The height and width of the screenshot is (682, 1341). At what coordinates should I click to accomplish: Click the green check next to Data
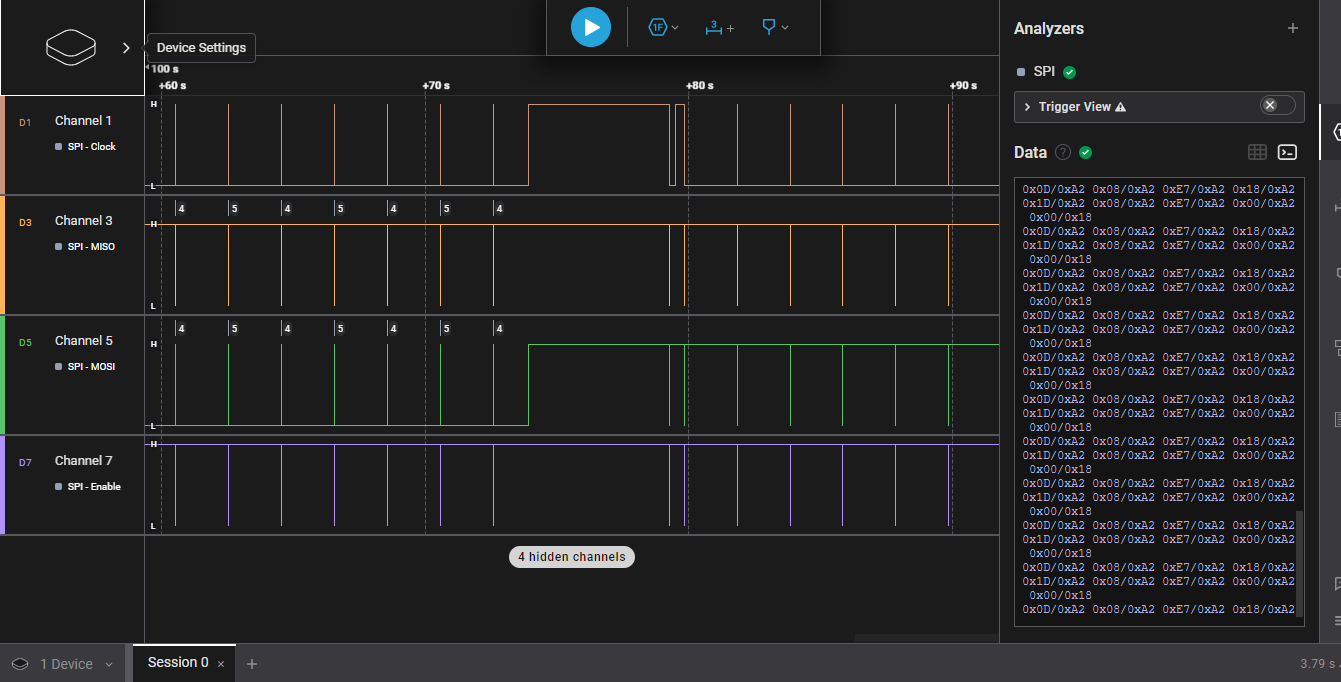pos(1085,152)
